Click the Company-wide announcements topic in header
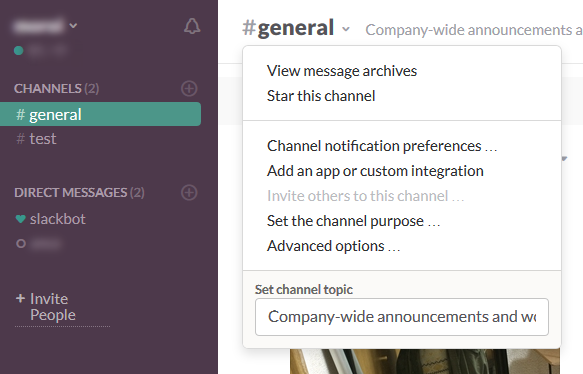This screenshot has height=374, width=583. (474, 30)
